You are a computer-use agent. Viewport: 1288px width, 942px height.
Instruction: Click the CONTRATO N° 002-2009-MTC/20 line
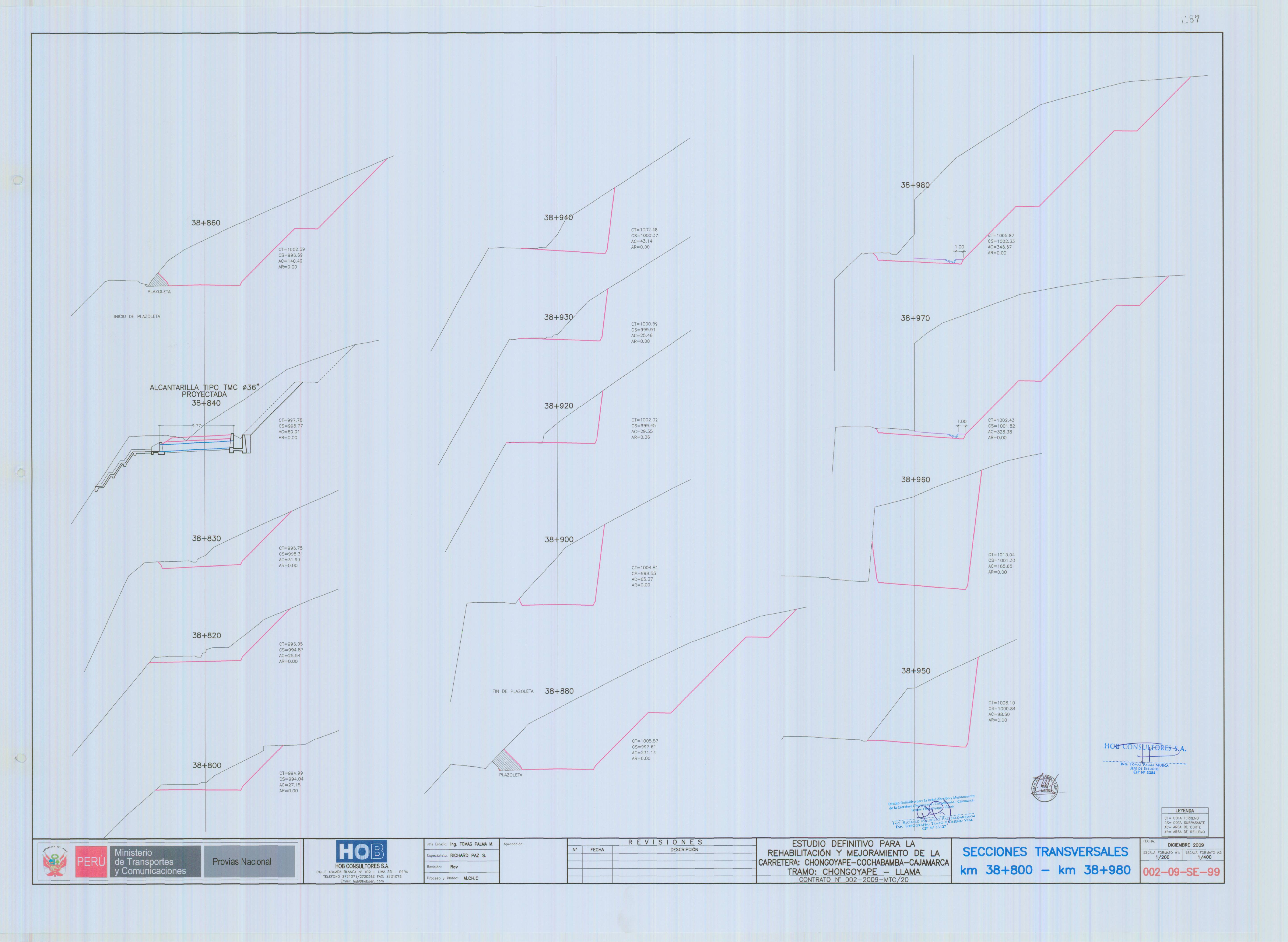pyautogui.click(x=854, y=880)
